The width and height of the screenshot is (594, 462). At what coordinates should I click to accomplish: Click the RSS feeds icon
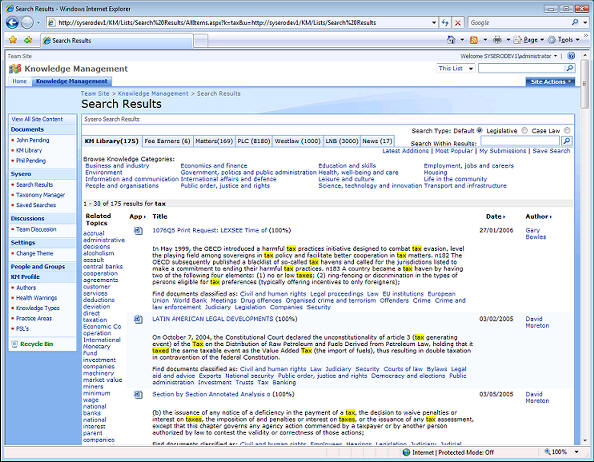pos(474,40)
